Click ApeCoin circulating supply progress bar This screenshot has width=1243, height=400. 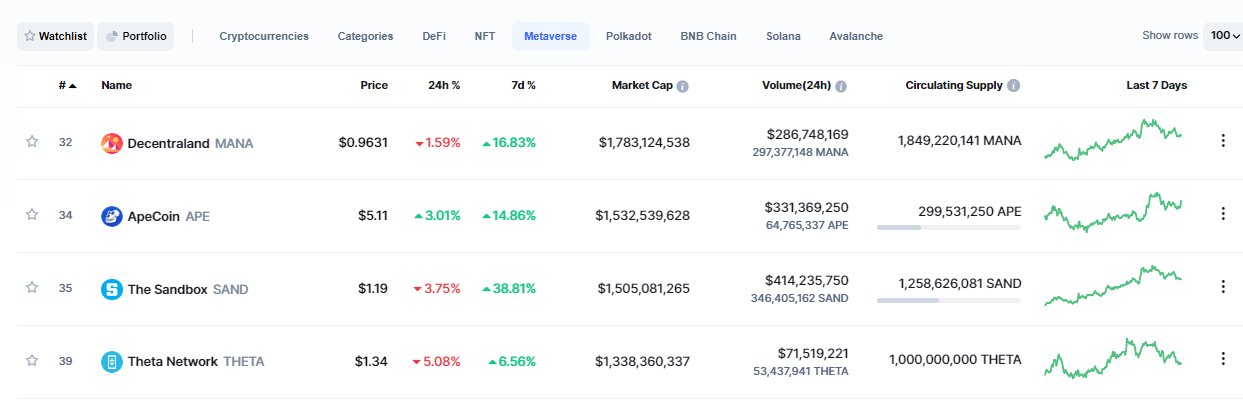(949, 228)
